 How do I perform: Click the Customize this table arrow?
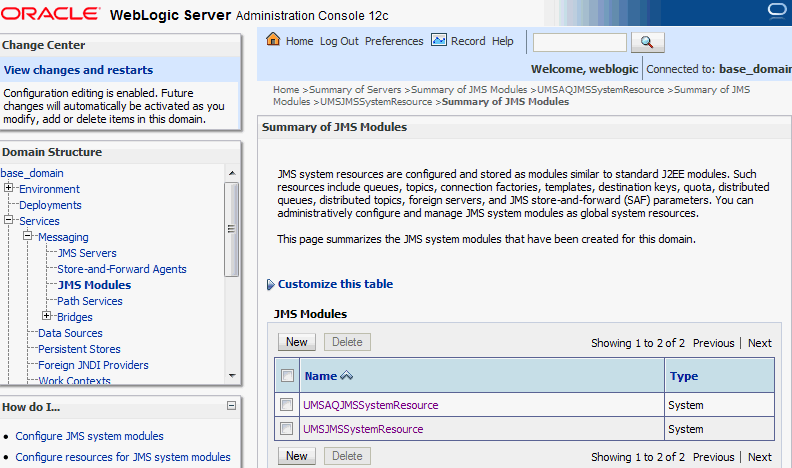click(271, 284)
